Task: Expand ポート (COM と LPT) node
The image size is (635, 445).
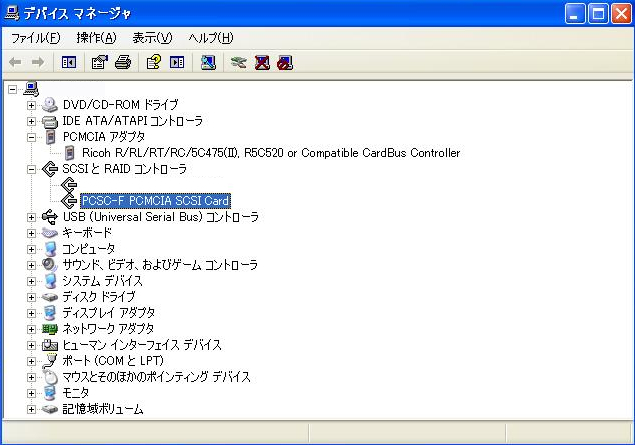Action: pos(31,361)
